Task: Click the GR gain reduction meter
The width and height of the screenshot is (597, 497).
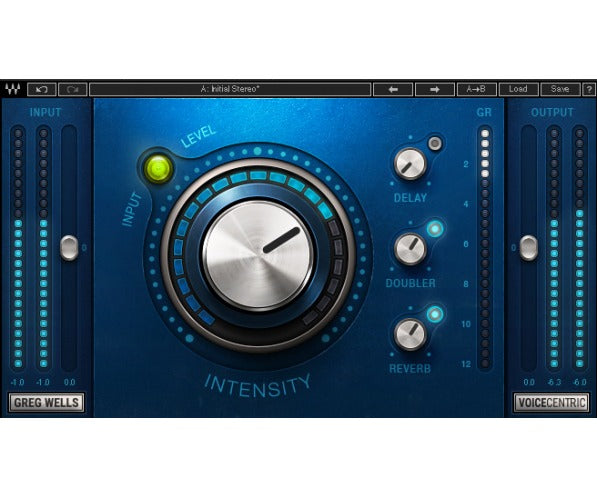Action: click(x=485, y=248)
